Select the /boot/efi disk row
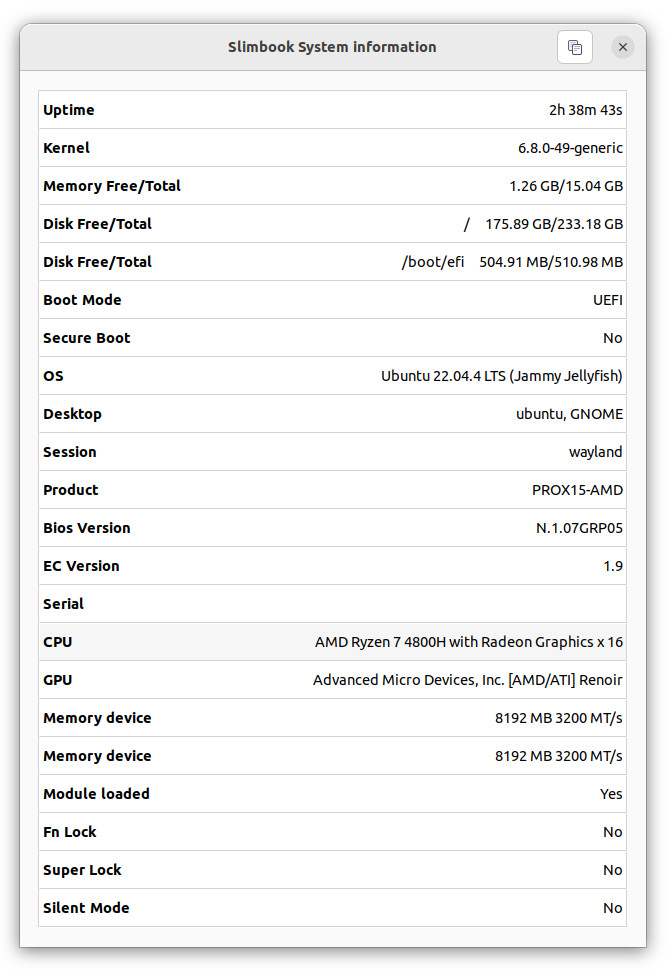666x972 pixels. coord(332,262)
